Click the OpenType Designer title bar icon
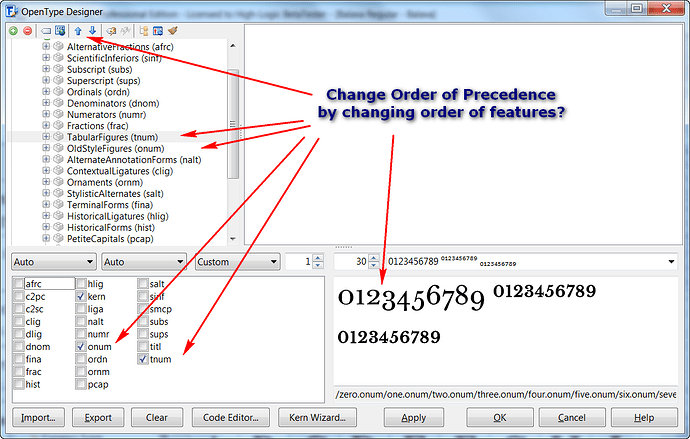Viewport: 690px width, 439px height. (x=11, y=11)
